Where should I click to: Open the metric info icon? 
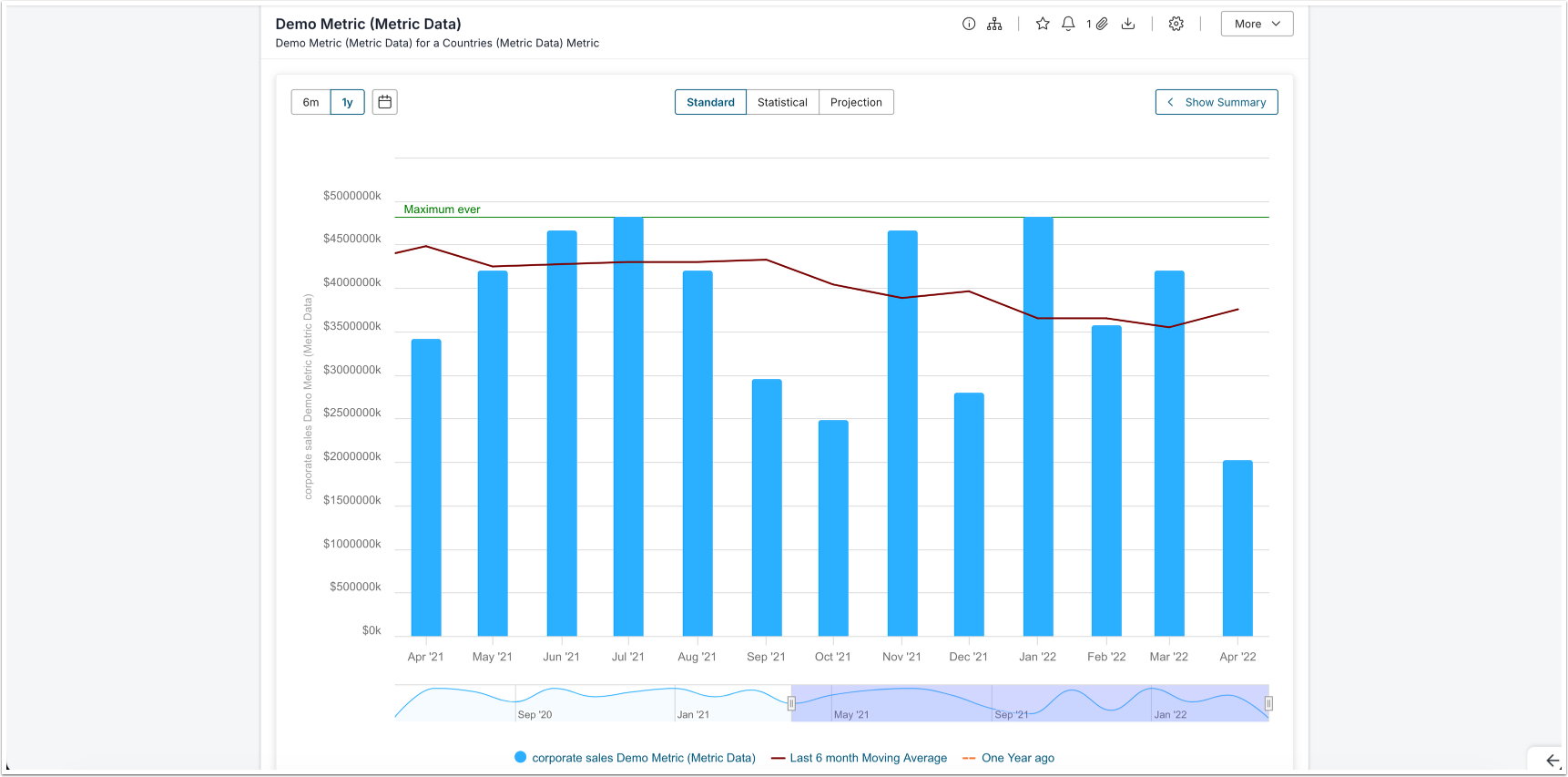tap(969, 24)
